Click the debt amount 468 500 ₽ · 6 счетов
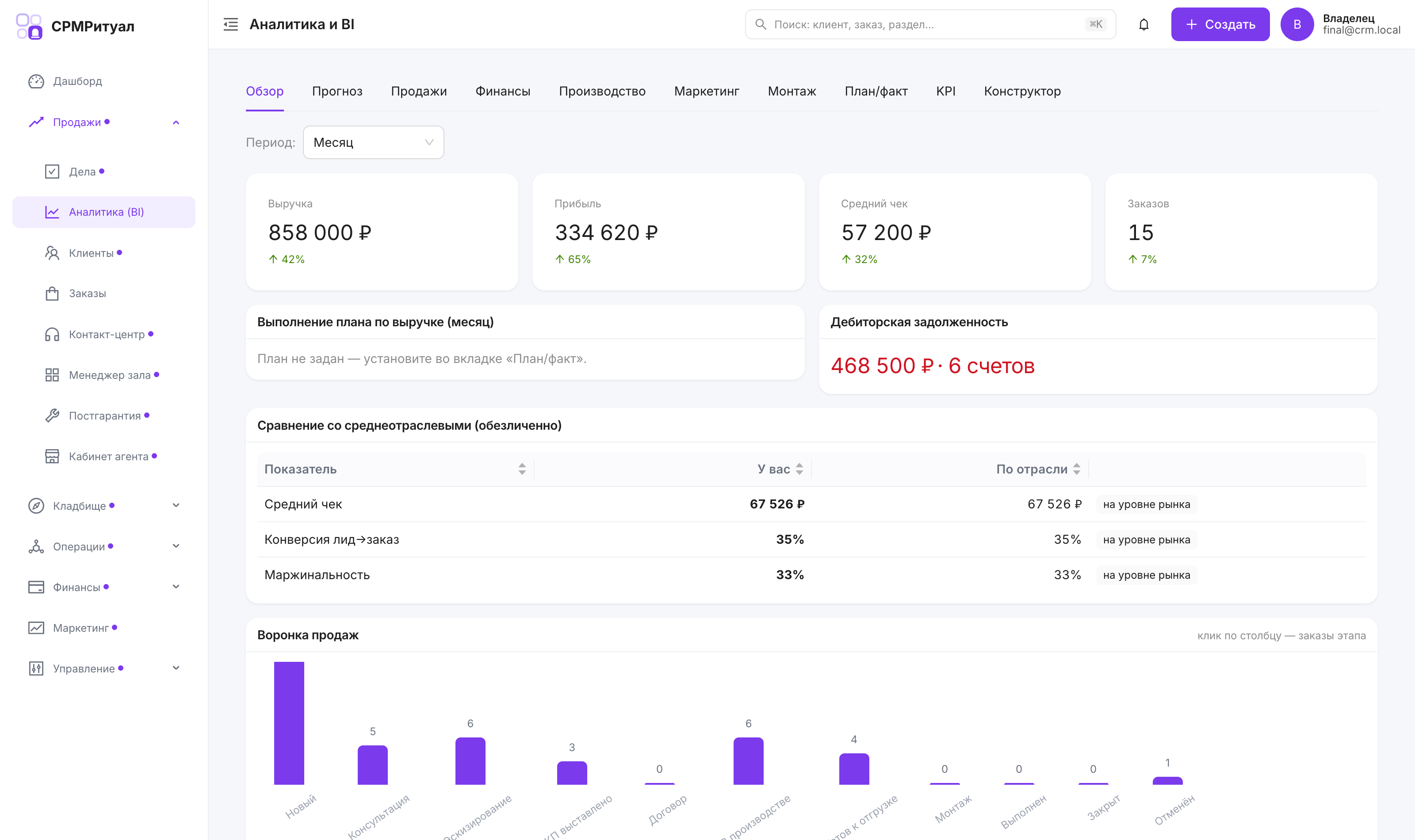1415x840 pixels. (933, 366)
